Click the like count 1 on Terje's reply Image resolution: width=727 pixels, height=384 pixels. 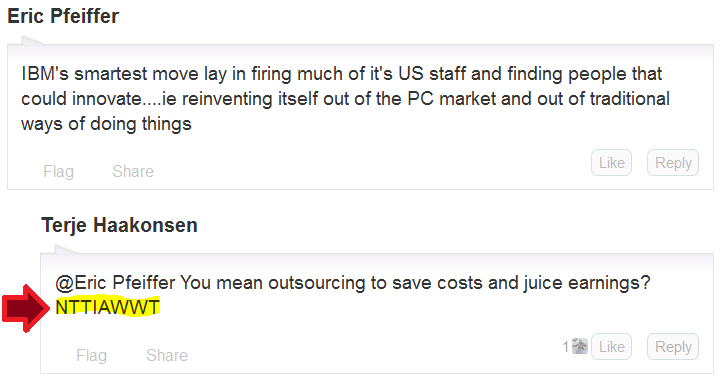[x=566, y=346]
